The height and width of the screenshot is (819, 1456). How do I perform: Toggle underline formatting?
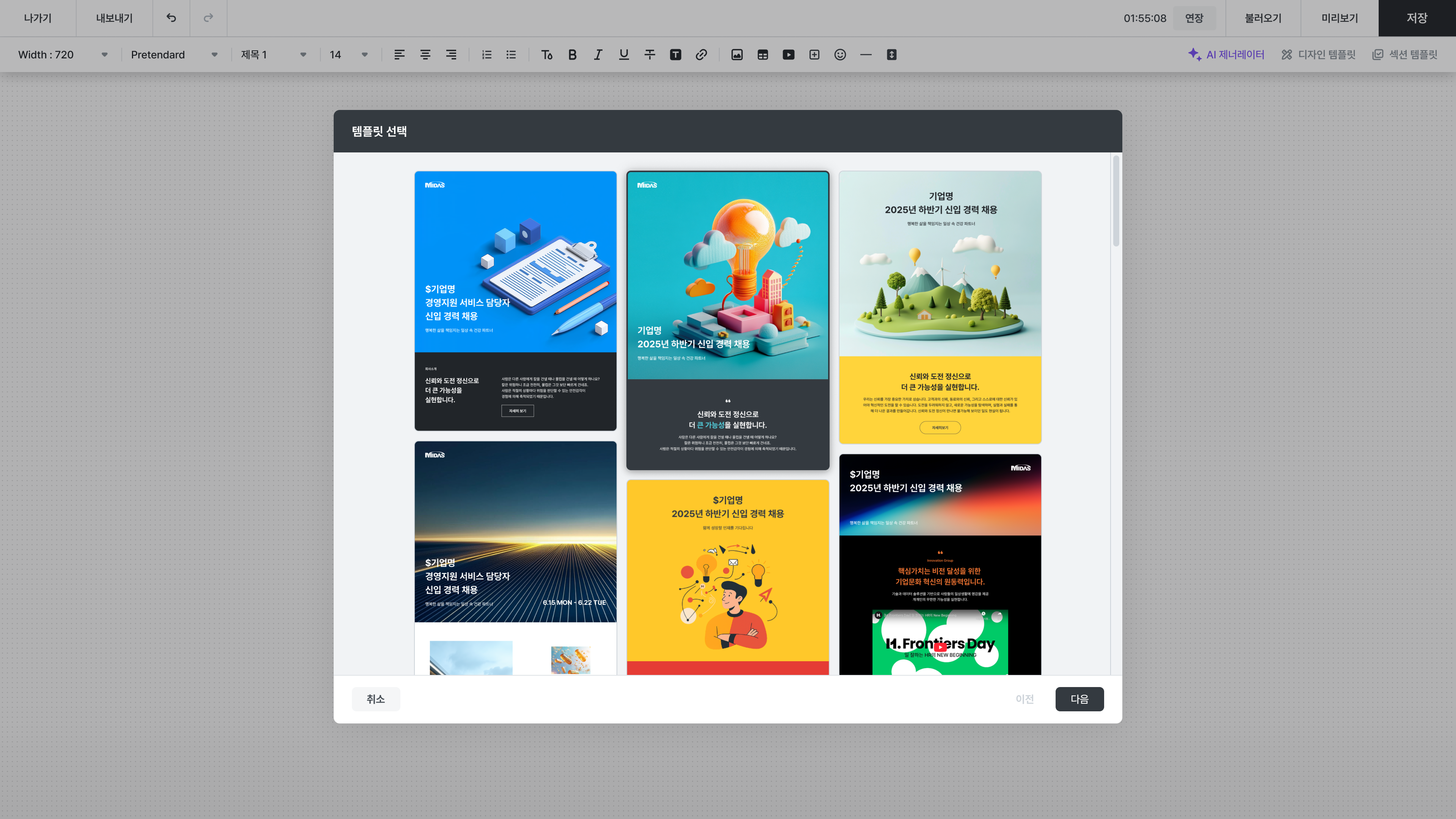pos(623,55)
